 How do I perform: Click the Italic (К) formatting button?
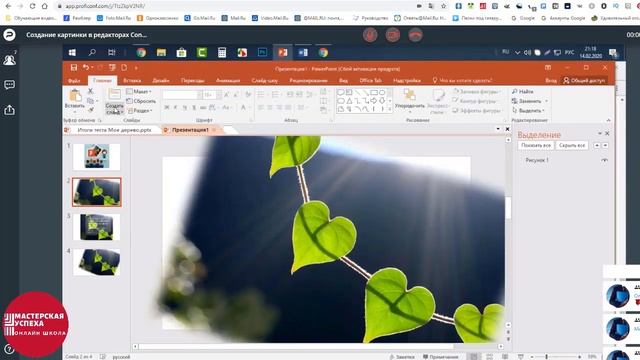(x=176, y=107)
